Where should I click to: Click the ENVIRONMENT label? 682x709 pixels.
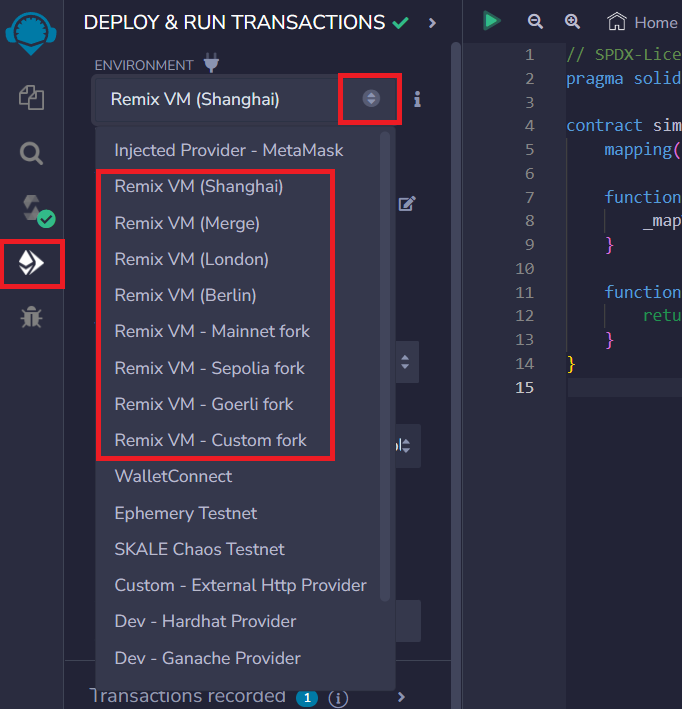(x=144, y=66)
